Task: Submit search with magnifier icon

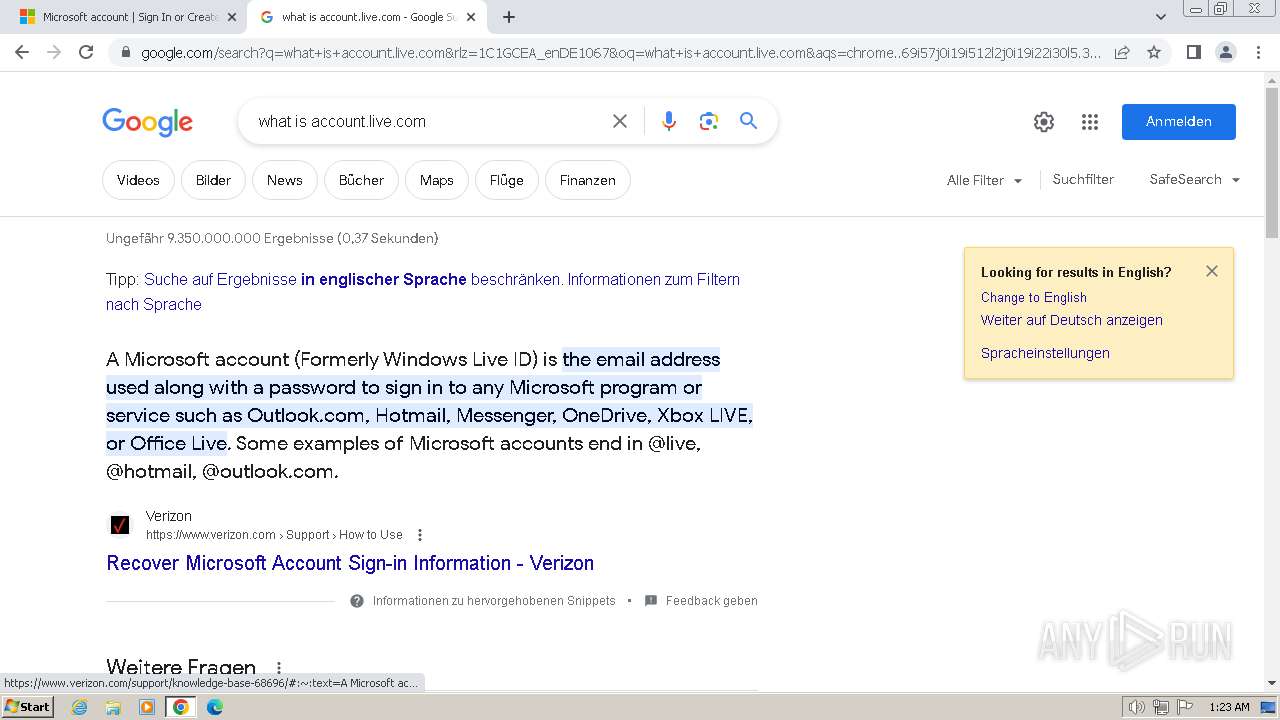Action: 748,121
